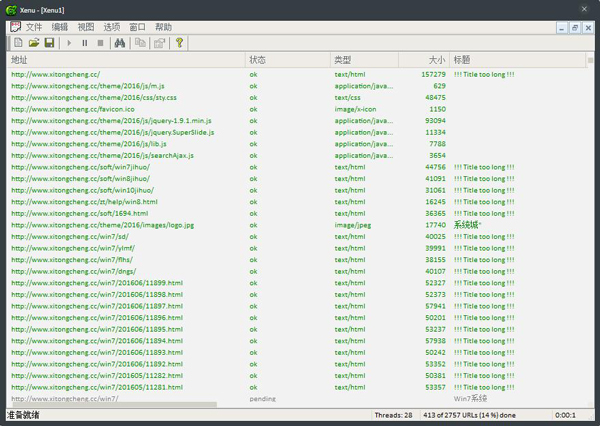Click the horizontal scrollbar thumb

pyautogui.click(x=114, y=405)
